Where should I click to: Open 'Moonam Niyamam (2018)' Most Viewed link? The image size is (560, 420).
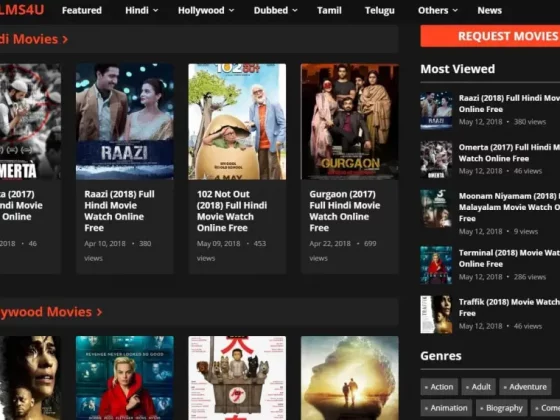pos(509,207)
